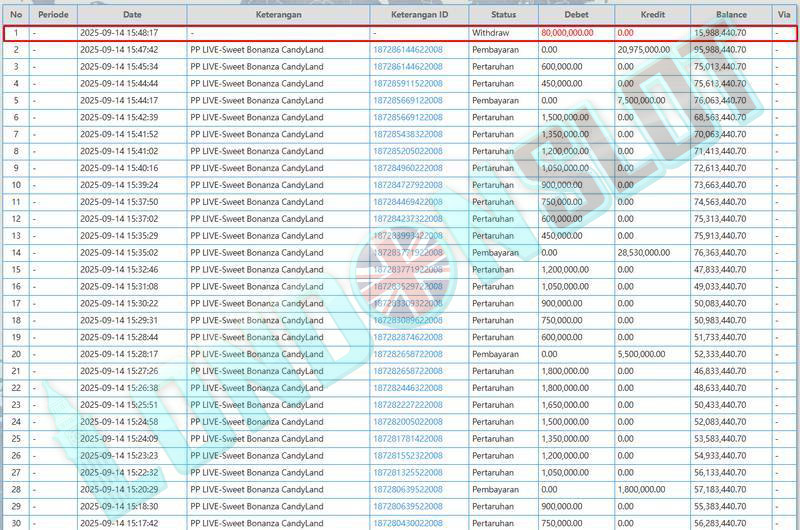Select the 15,988,440.70 balance cell
Screen dimensions: 800x530
[720, 33]
